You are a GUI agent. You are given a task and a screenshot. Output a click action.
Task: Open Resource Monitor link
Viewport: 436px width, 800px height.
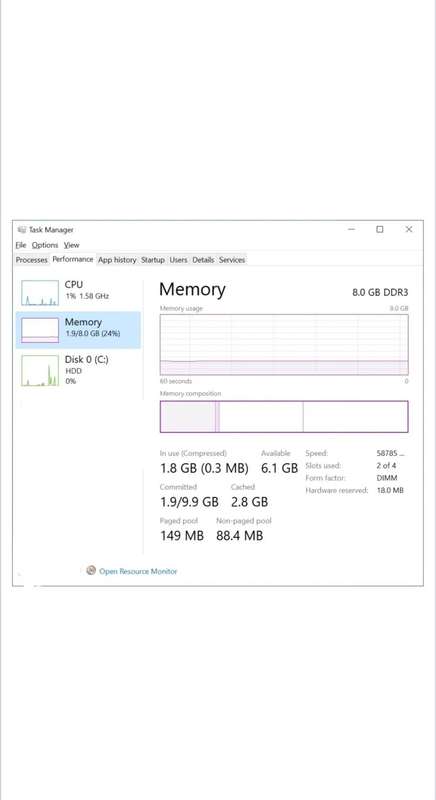tap(138, 571)
